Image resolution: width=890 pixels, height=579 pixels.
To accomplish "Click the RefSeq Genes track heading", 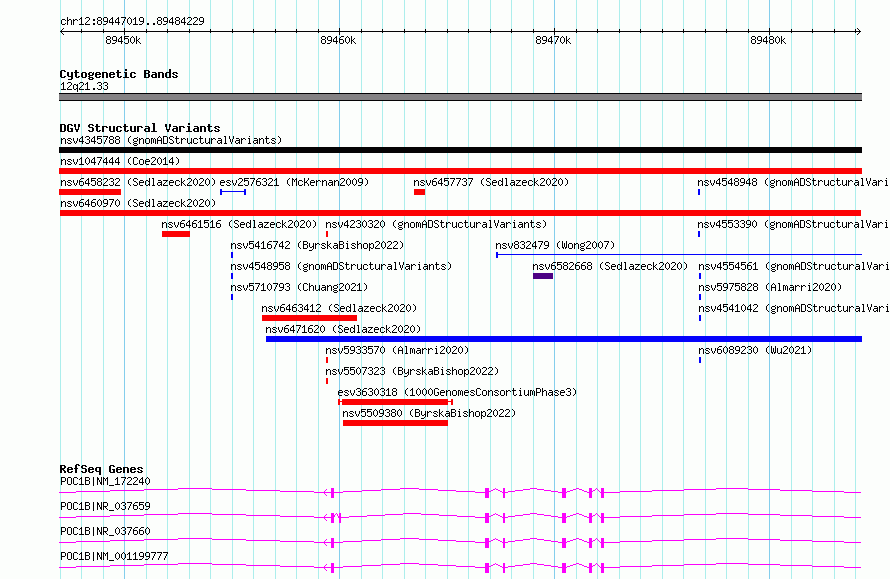I will coord(101,469).
